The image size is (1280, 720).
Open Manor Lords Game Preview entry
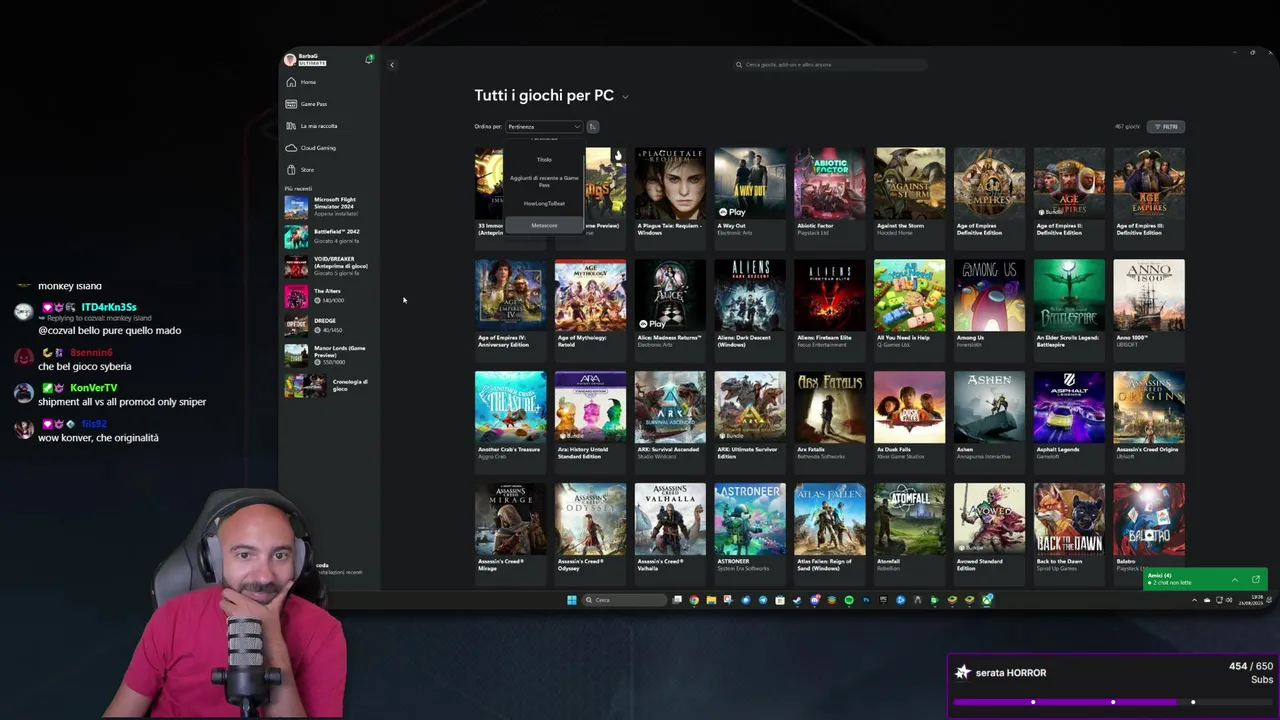tap(327, 355)
